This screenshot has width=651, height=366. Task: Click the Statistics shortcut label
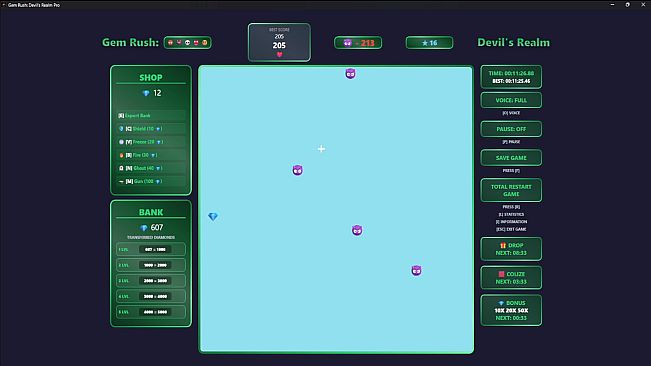[x=511, y=215]
